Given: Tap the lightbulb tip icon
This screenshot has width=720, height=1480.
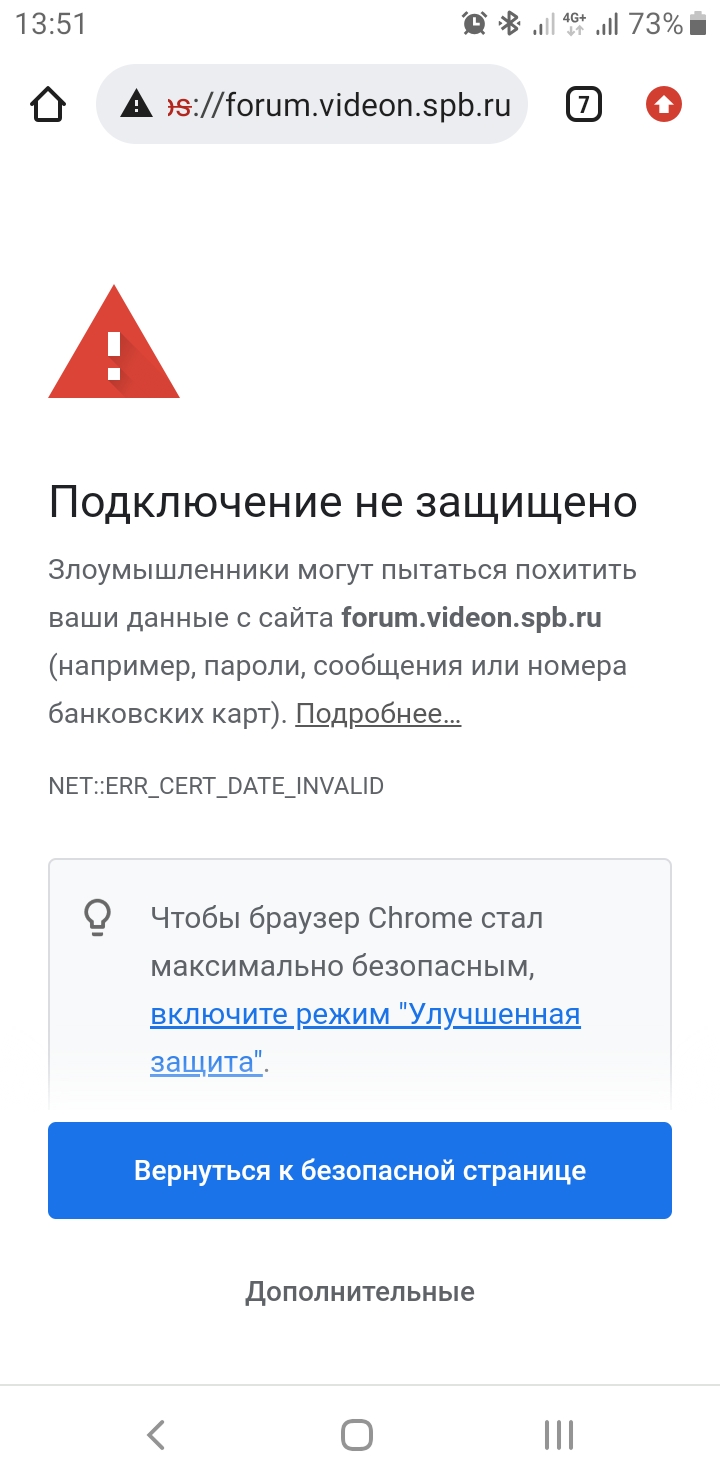Looking at the screenshot, I should pos(97,917).
